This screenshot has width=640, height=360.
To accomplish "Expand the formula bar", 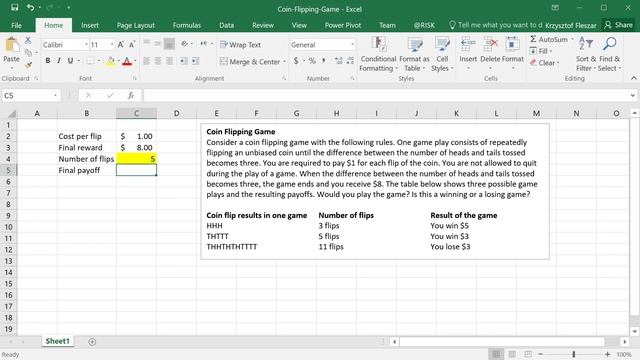I will coord(633,96).
